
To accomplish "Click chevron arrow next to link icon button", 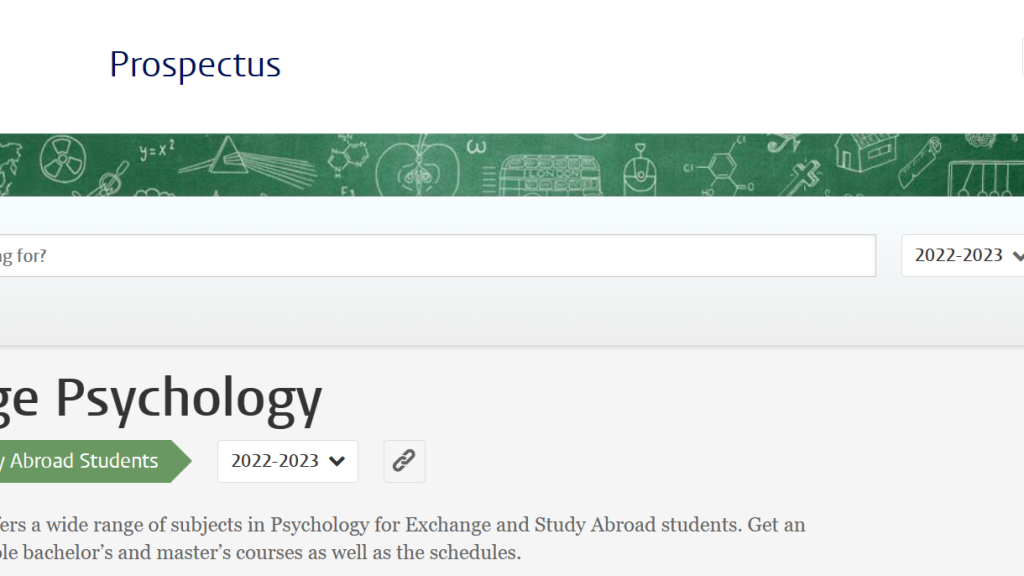I will pyautogui.click(x=337, y=461).
